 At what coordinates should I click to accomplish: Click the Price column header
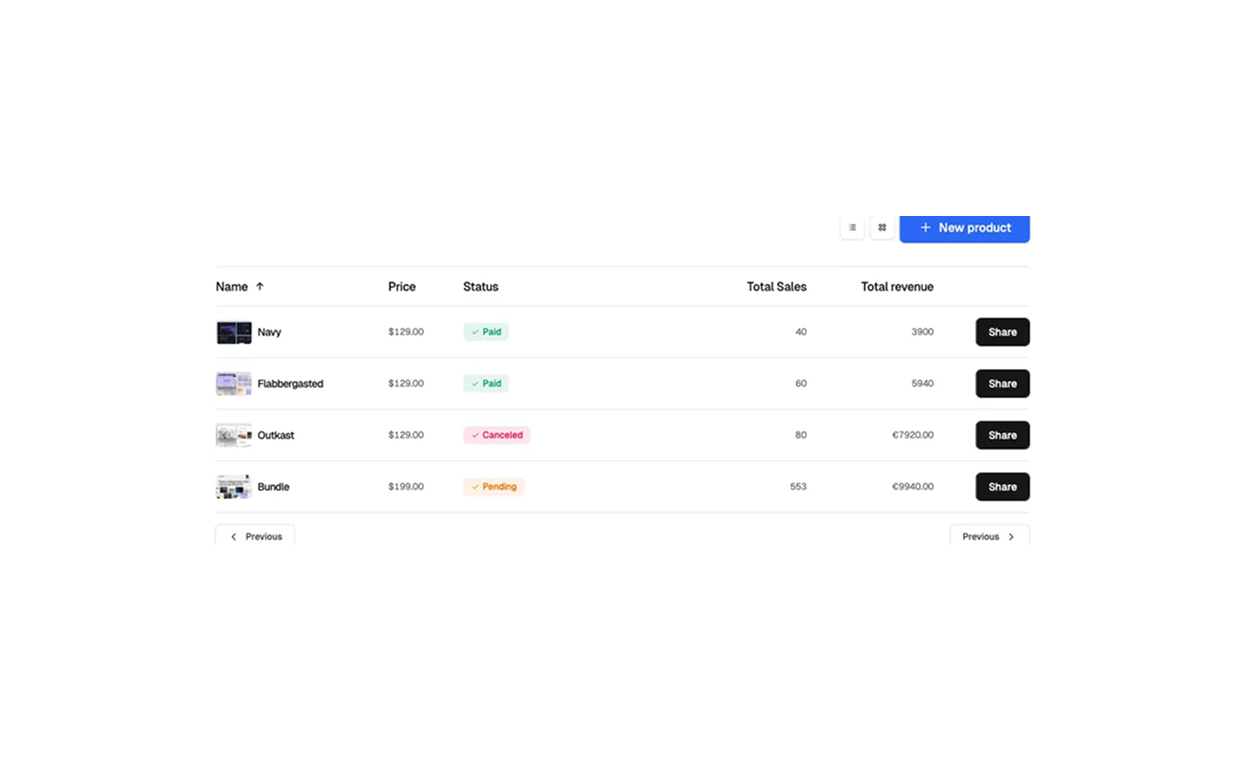click(402, 287)
